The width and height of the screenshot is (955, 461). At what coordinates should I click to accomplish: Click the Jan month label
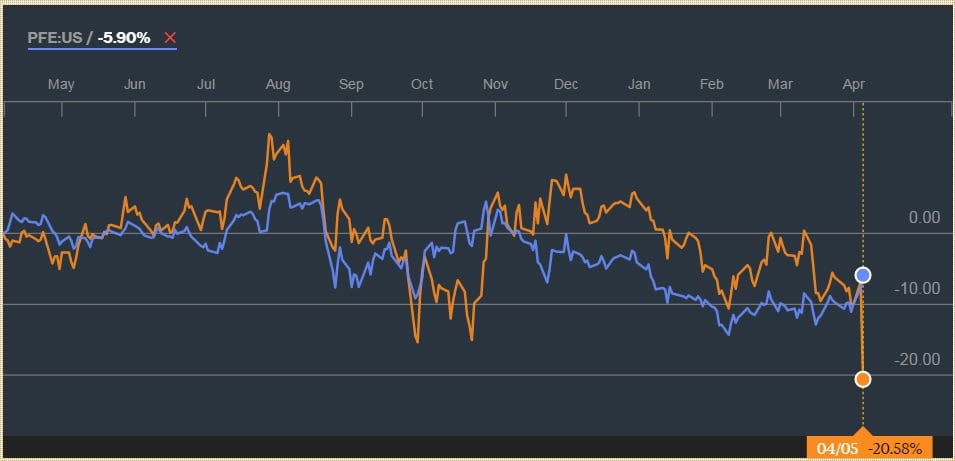coord(639,84)
